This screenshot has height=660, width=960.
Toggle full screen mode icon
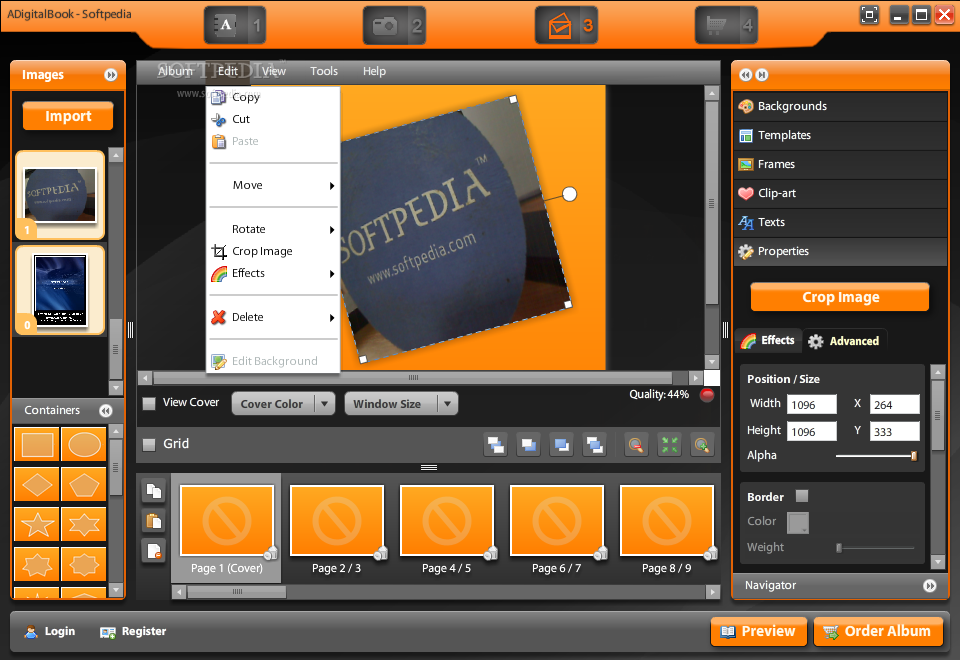point(869,15)
